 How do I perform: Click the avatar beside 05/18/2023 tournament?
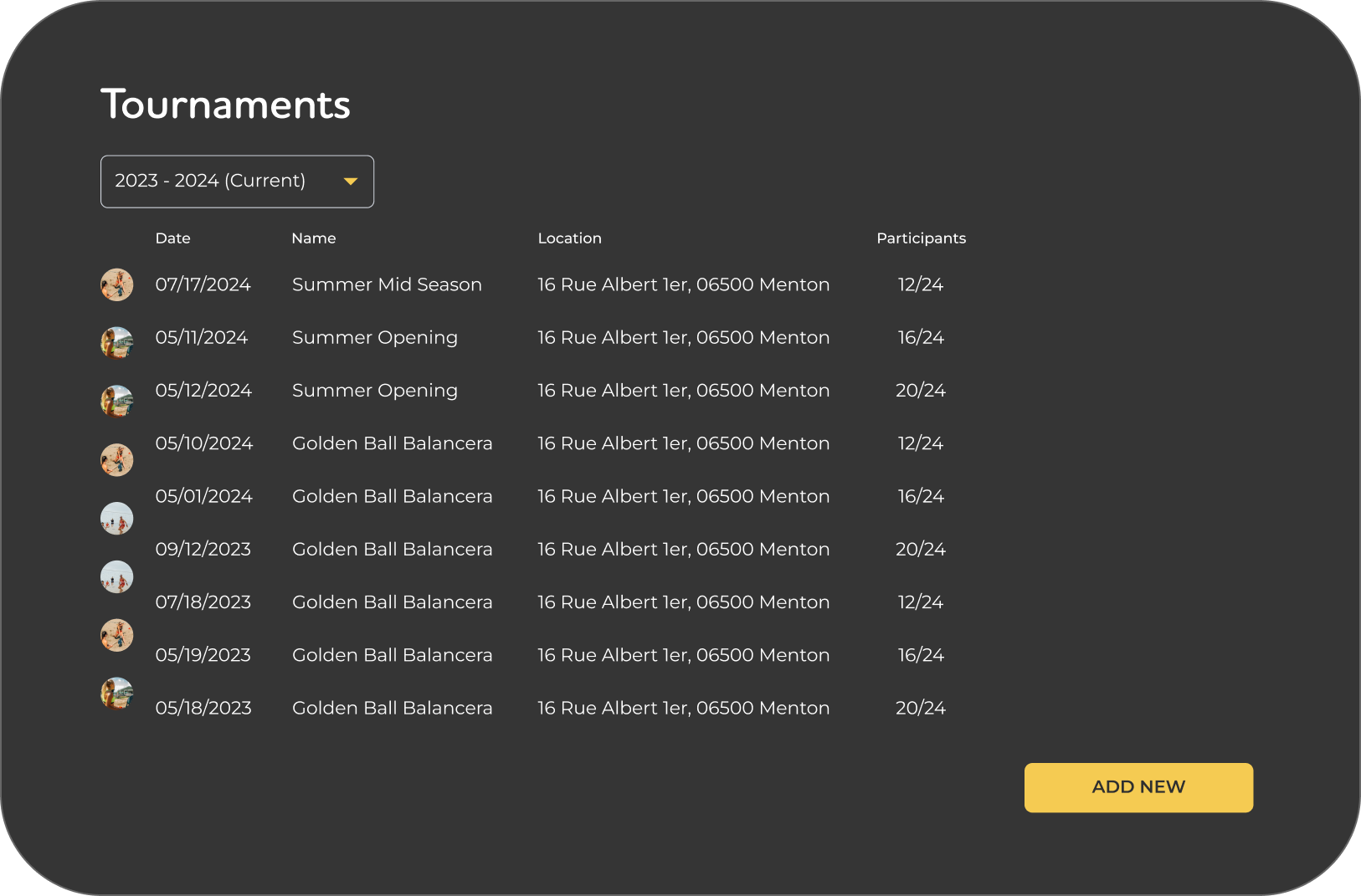(117, 694)
